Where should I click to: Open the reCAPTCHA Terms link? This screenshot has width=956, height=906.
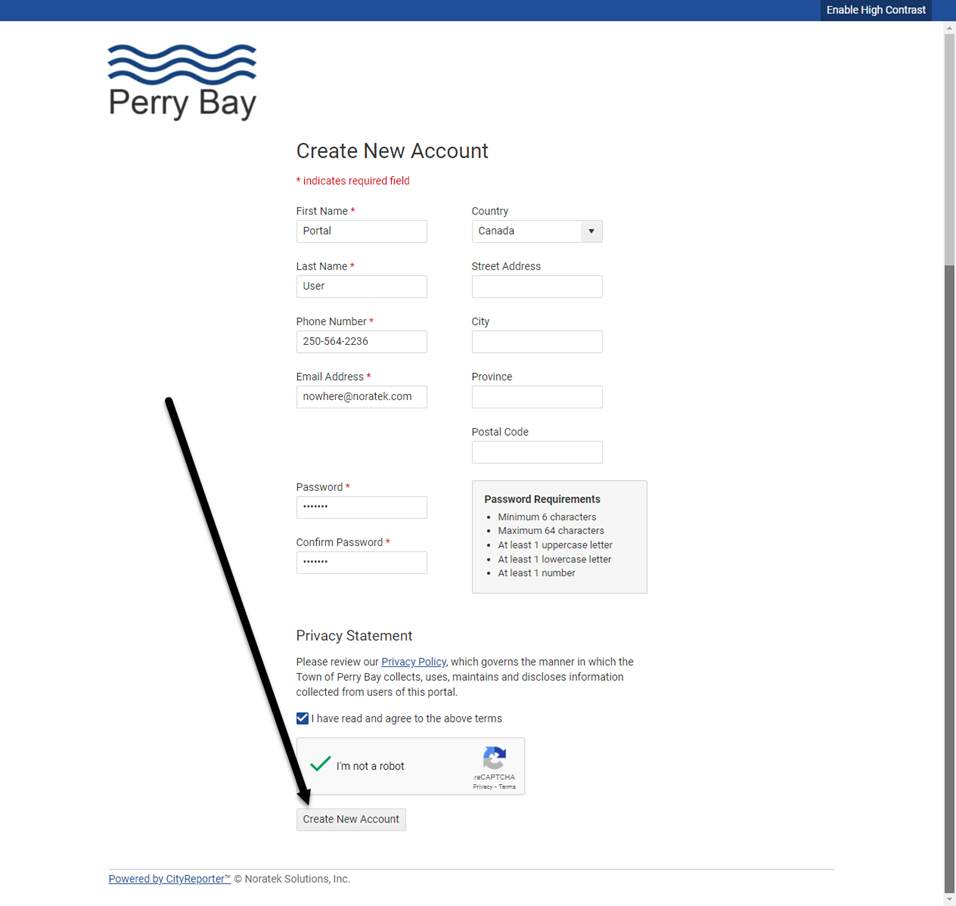(507, 786)
